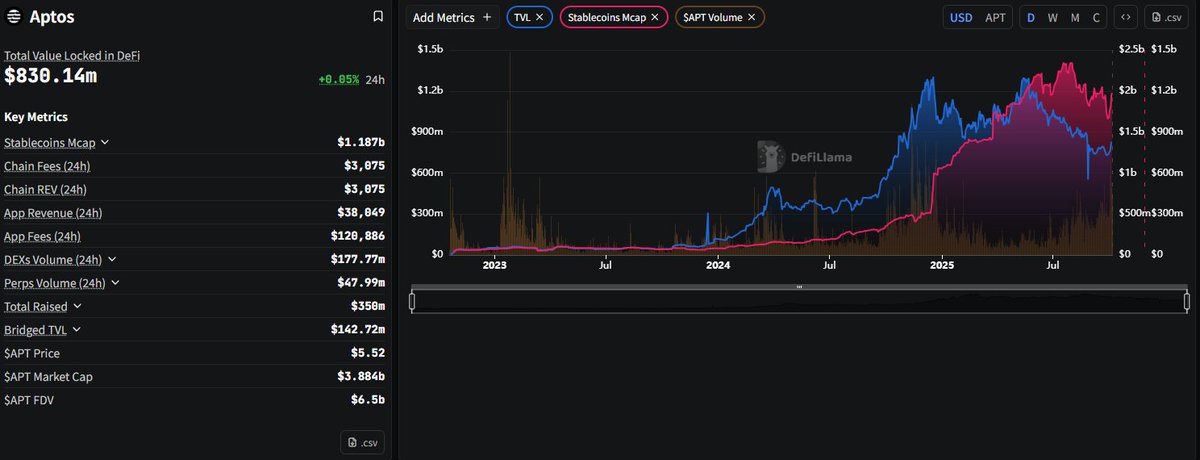Click the $APT Market Cap value $3.884b
Screen dimensions: 1200x460
[x=361, y=376]
